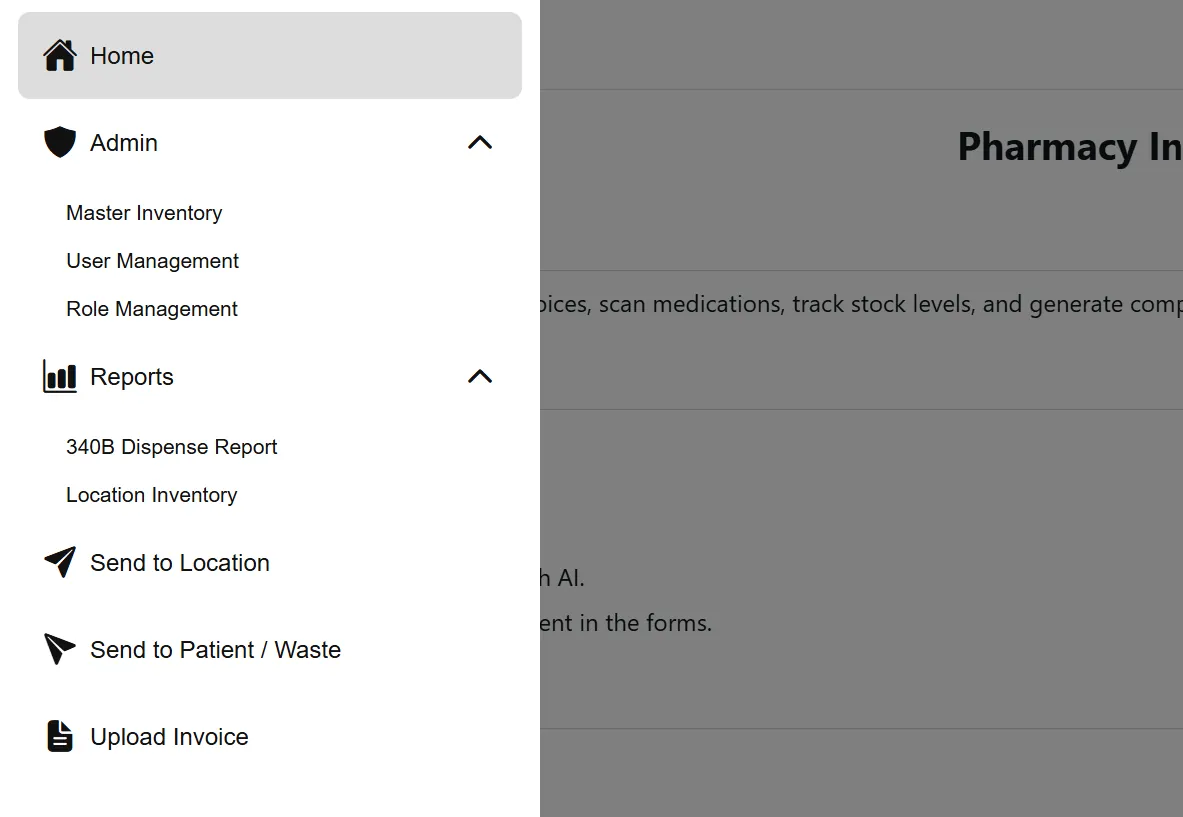Click the Admin menu label
Viewport: 1183px width, 817px height.
coord(124,143)
